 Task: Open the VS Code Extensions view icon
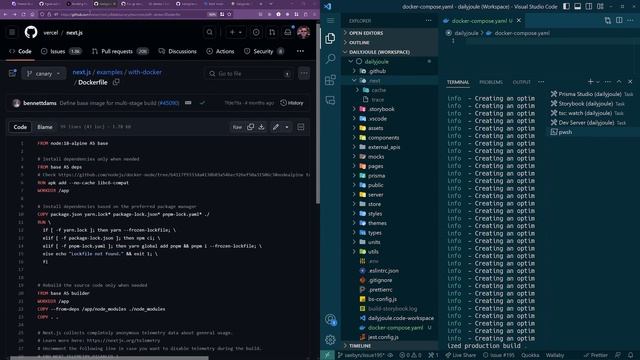coord(330,80)
